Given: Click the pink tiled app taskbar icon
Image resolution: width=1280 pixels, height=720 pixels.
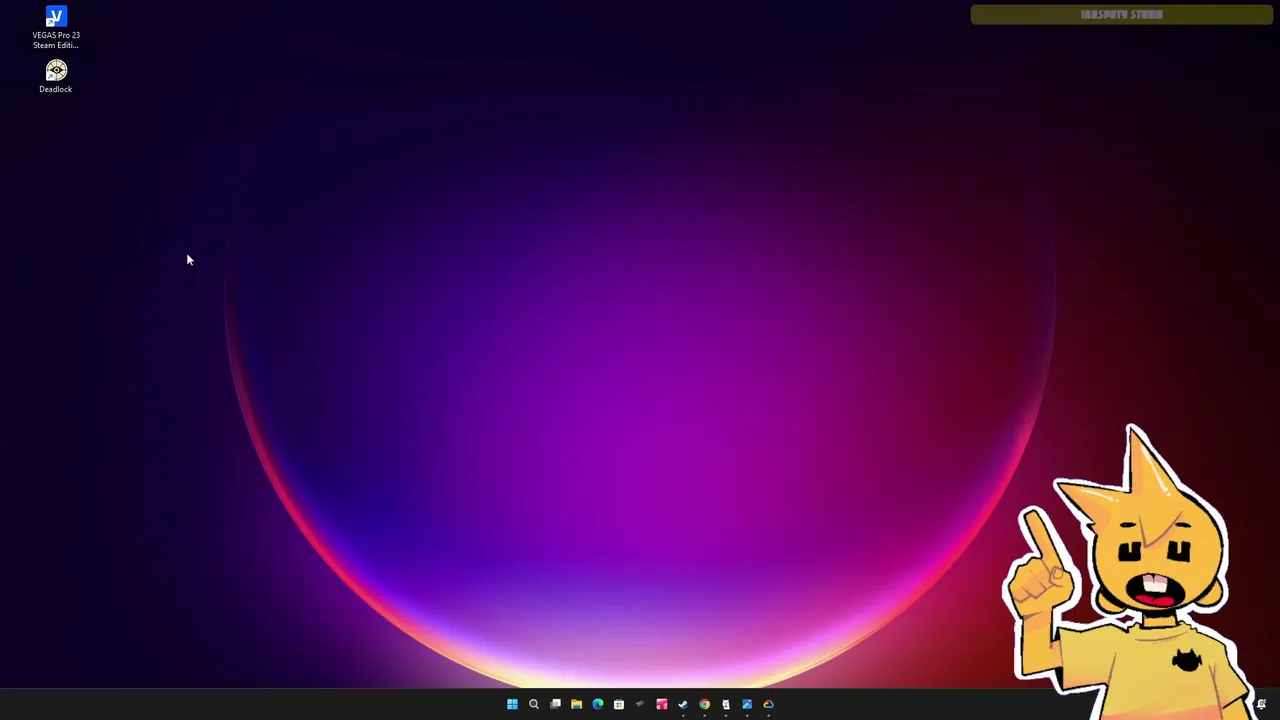Looking at the screenshot, I should point(662,704).
